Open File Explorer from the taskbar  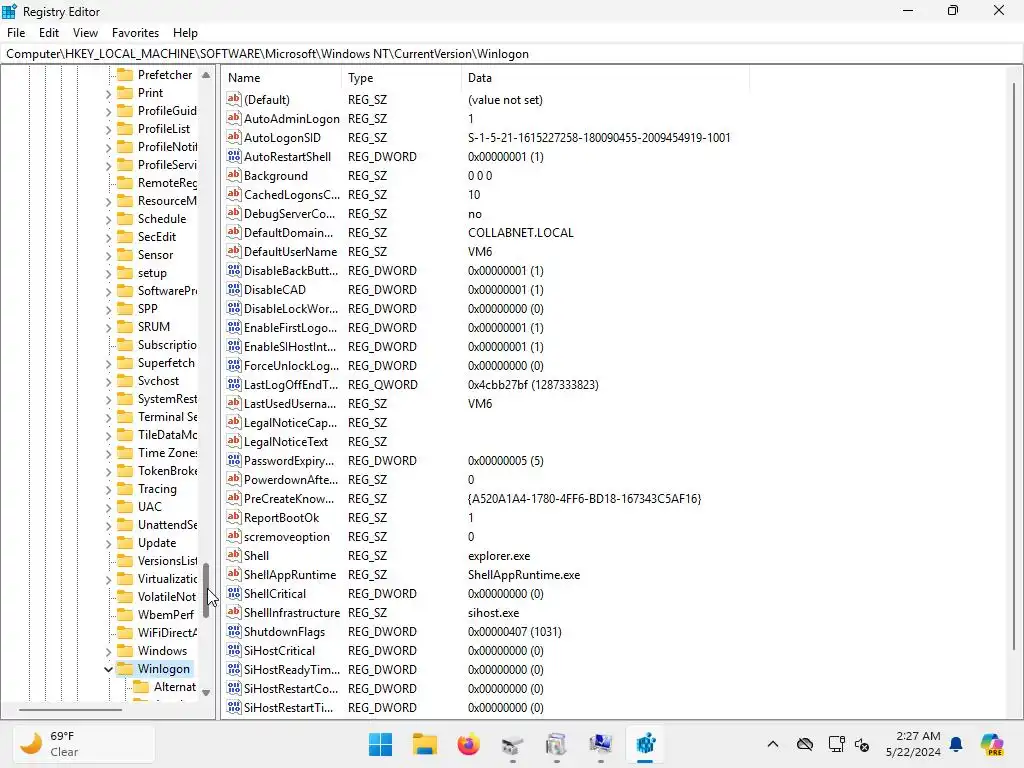click(424, 744)
